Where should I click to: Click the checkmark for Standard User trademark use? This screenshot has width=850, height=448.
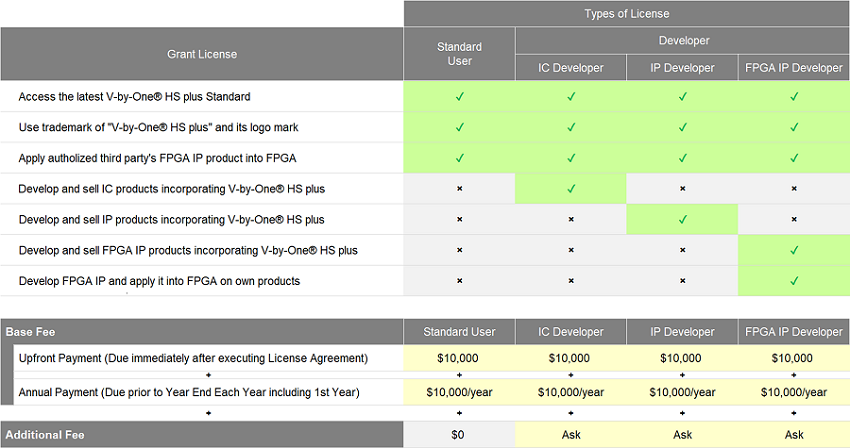pyautogui.click(x=460, y=128)
